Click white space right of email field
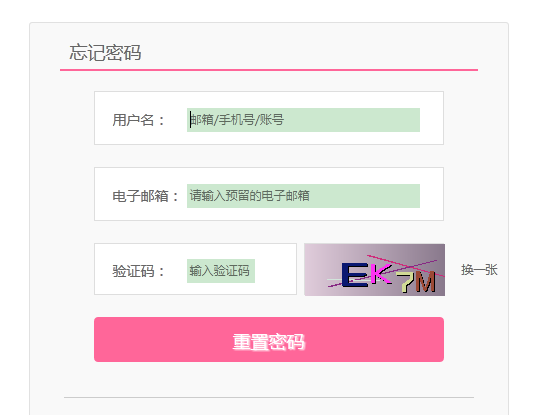The width and height of the screenshot is (541, 415). 432,194
